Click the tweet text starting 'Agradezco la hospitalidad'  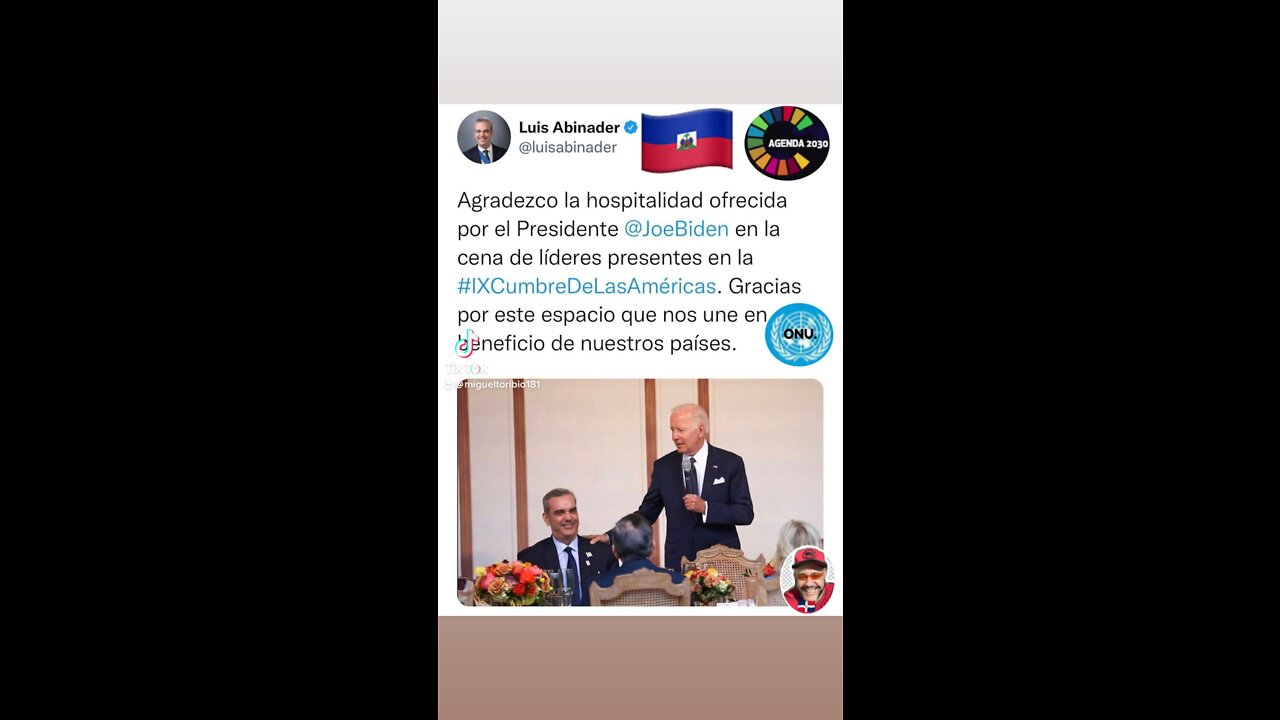pos(629,272)
